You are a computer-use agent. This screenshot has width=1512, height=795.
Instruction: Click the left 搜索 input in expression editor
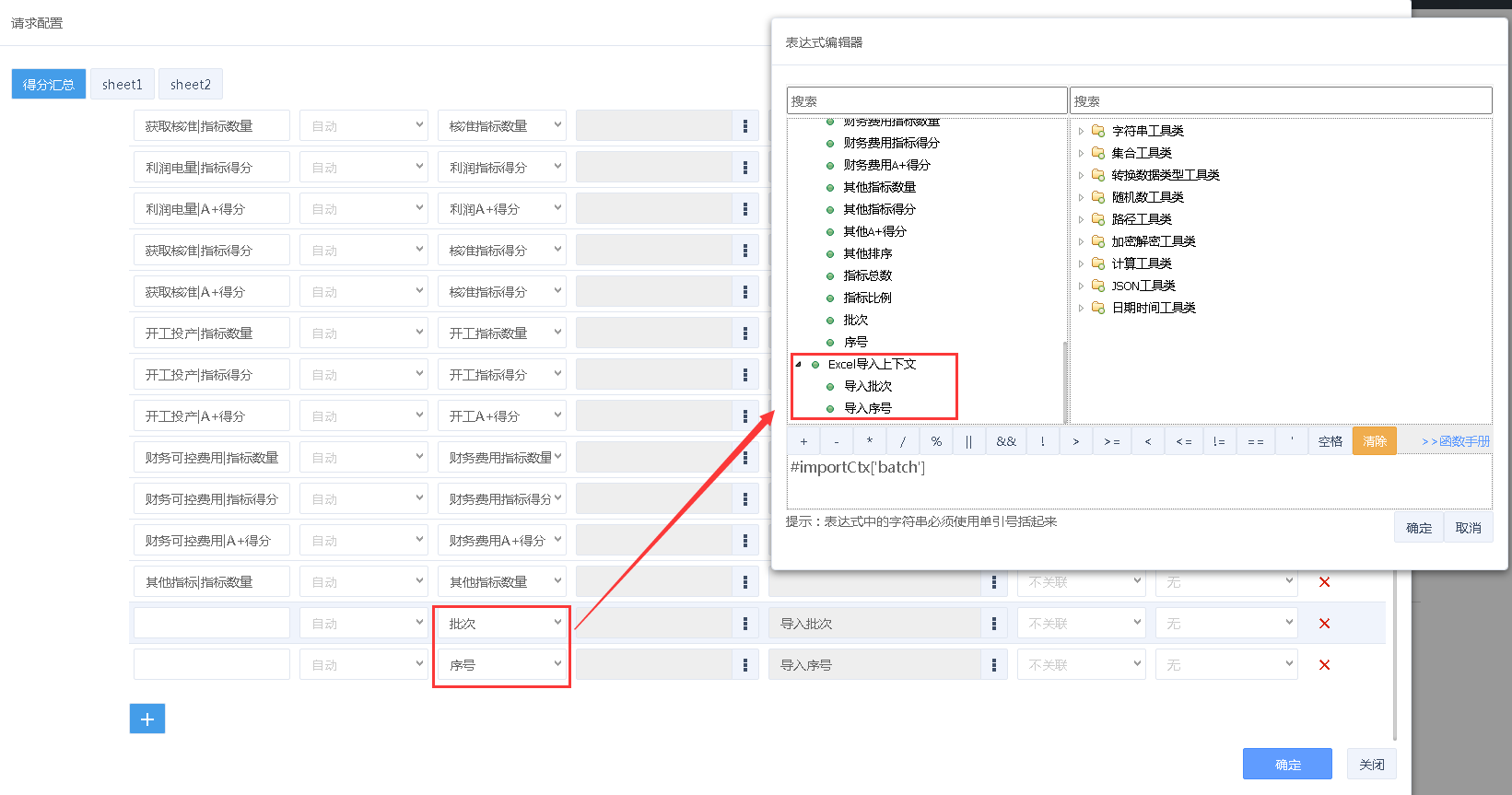pyautogui.click(x=926, y=100)
